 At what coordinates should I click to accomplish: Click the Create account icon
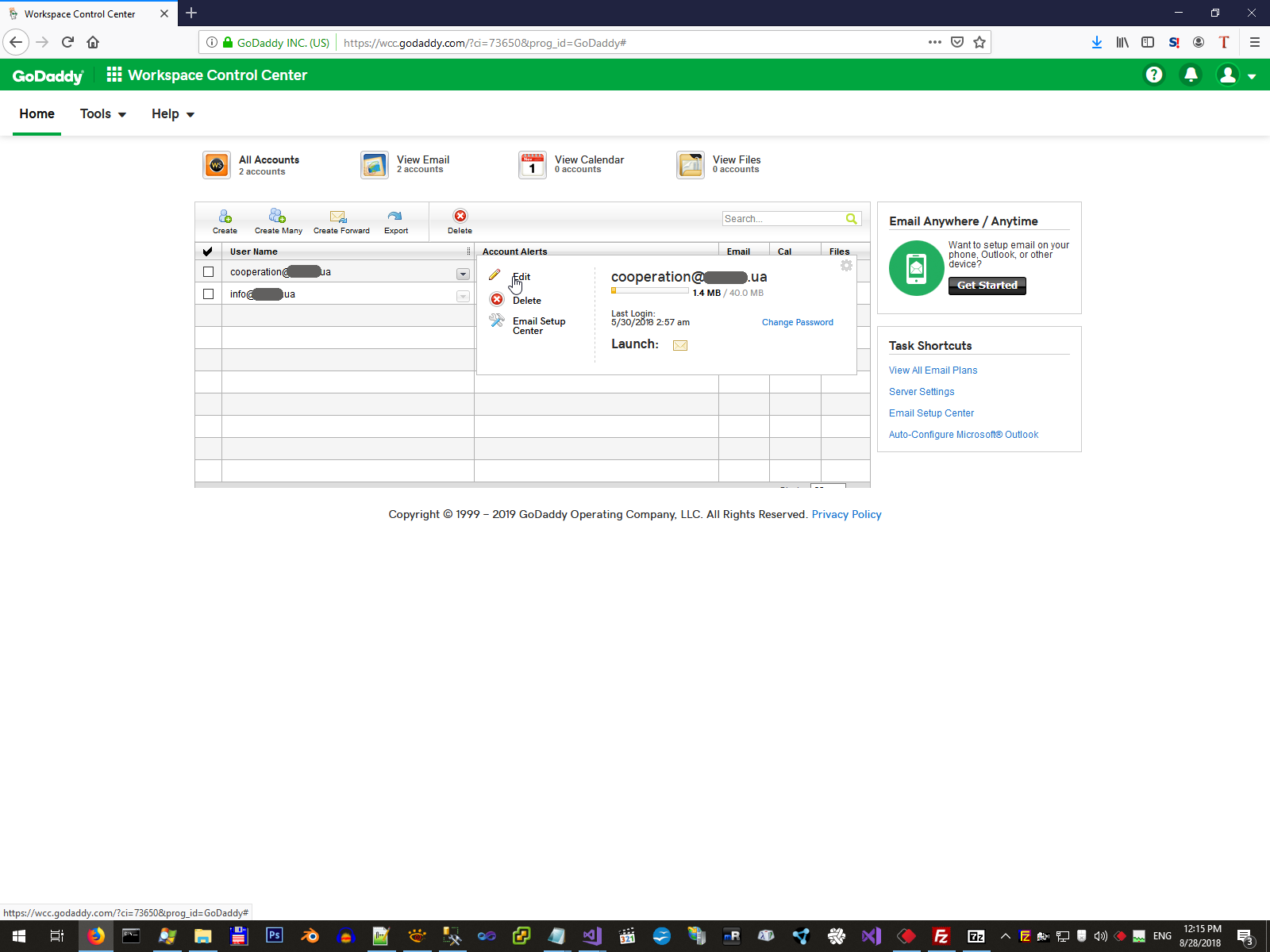tap(225, 216)
